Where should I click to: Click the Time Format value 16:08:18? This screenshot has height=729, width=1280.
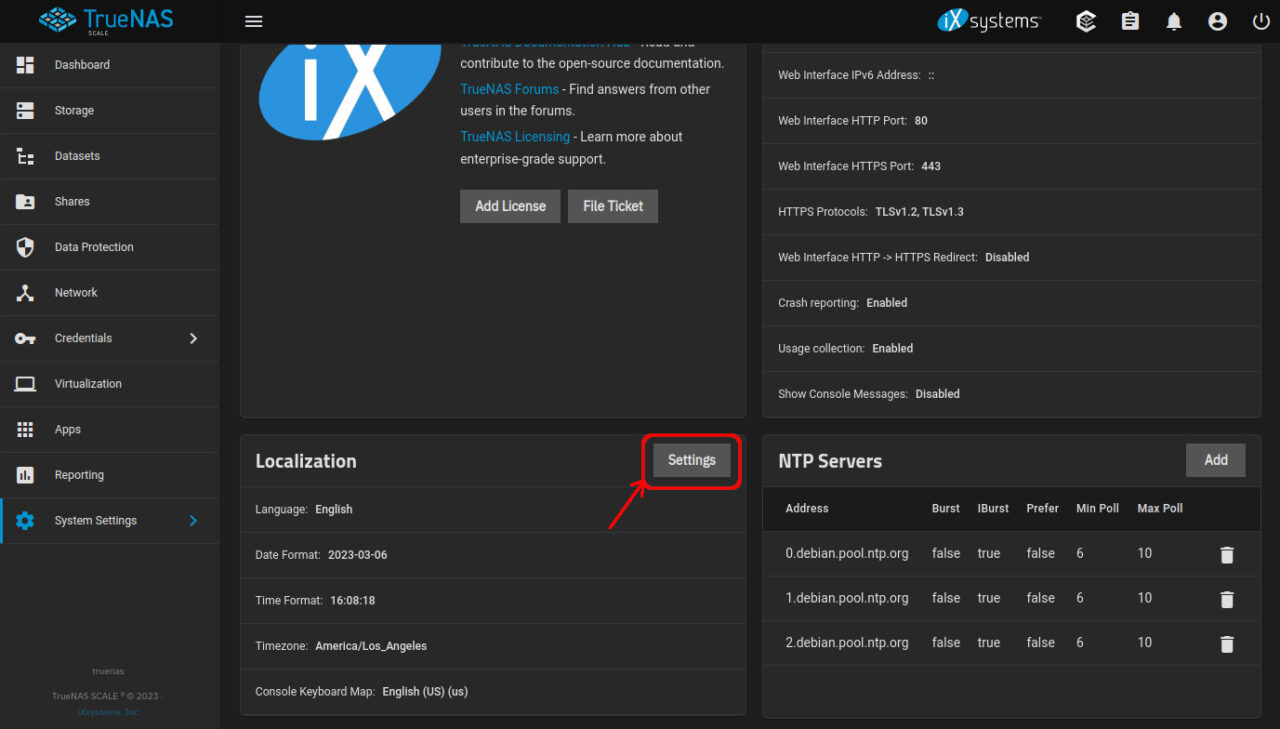pyautogui.click(x=353, y=601)
